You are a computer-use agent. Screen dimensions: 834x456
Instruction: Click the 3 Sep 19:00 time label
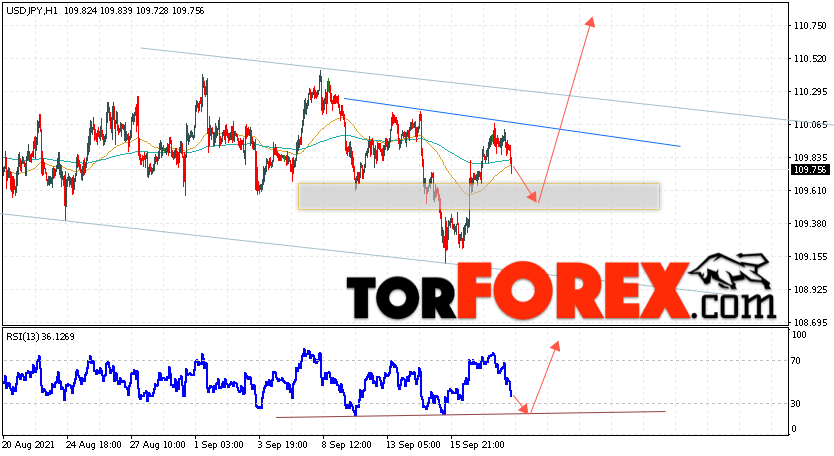tap(282, 445)
